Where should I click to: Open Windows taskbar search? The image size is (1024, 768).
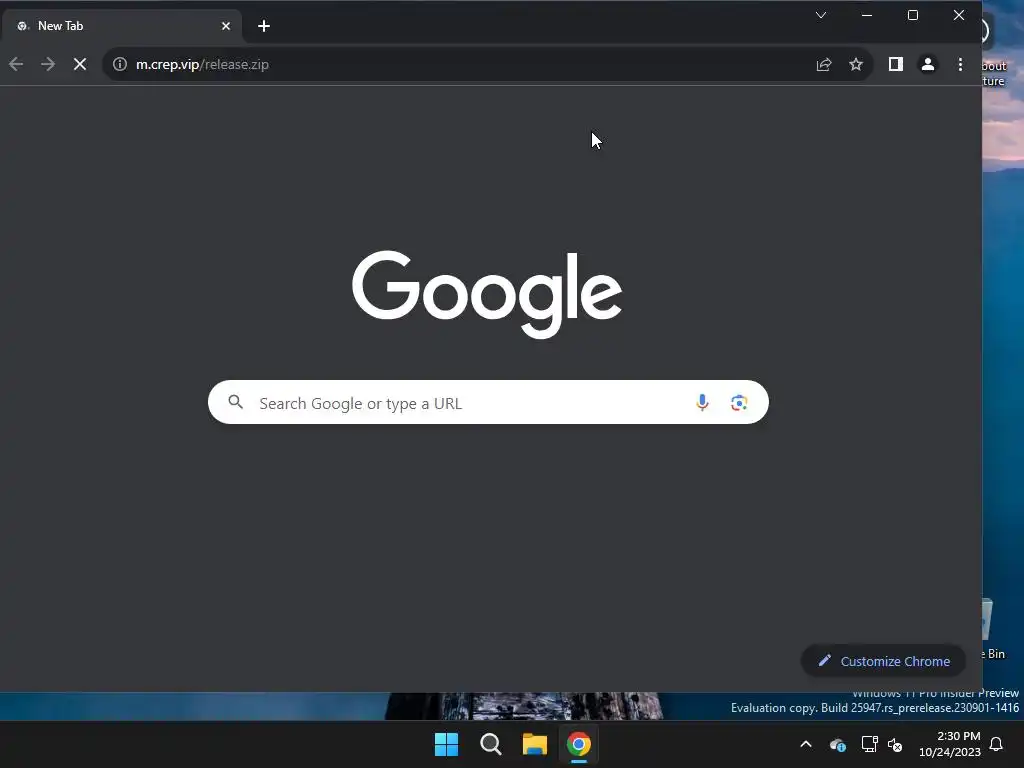[x=490, y=744]
